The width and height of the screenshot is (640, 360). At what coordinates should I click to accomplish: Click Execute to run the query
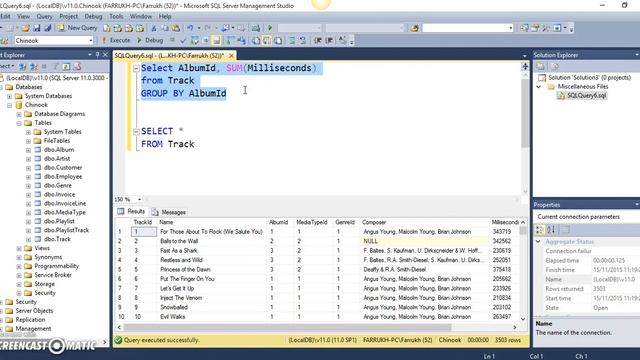pos(116,40)
